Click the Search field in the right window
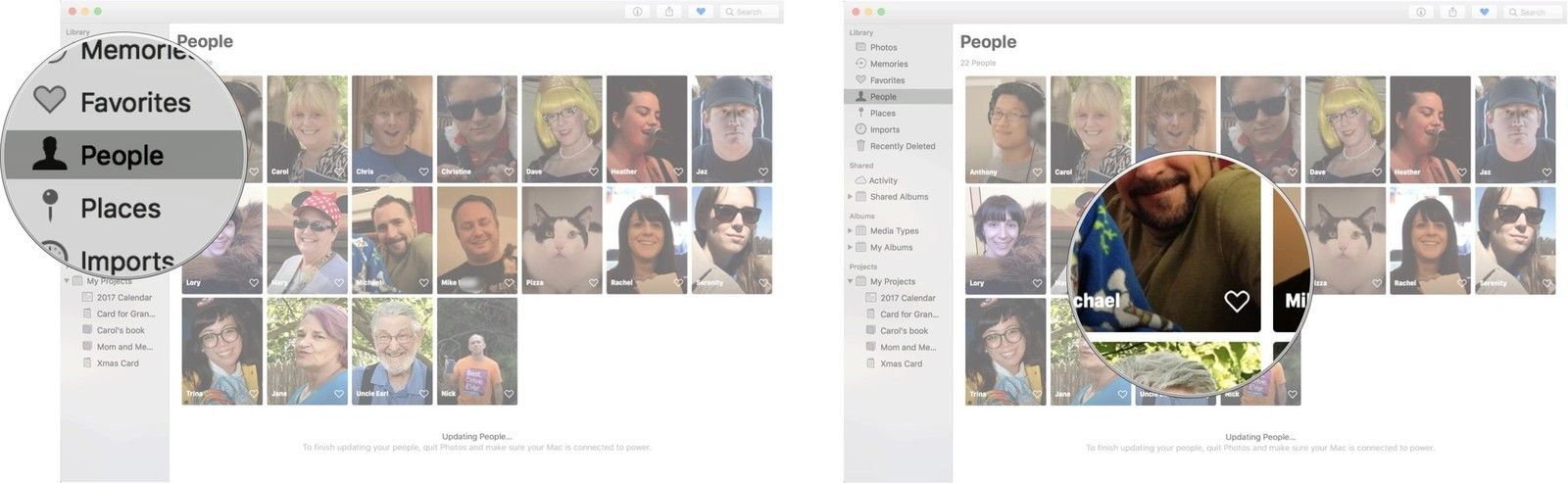The width and height of the screenshot is (1568, 483). pos(1532,12)
